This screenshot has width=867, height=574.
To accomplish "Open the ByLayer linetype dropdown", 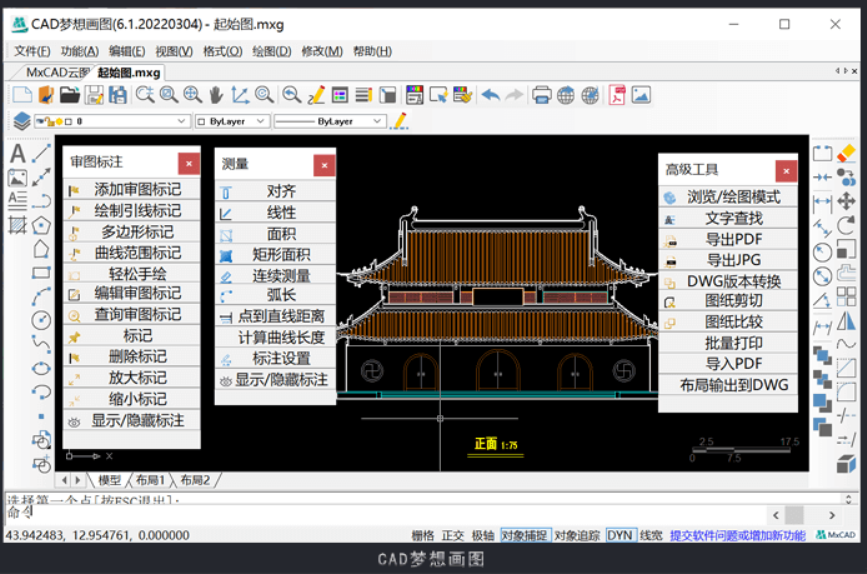I will click(x=328, y=121).
